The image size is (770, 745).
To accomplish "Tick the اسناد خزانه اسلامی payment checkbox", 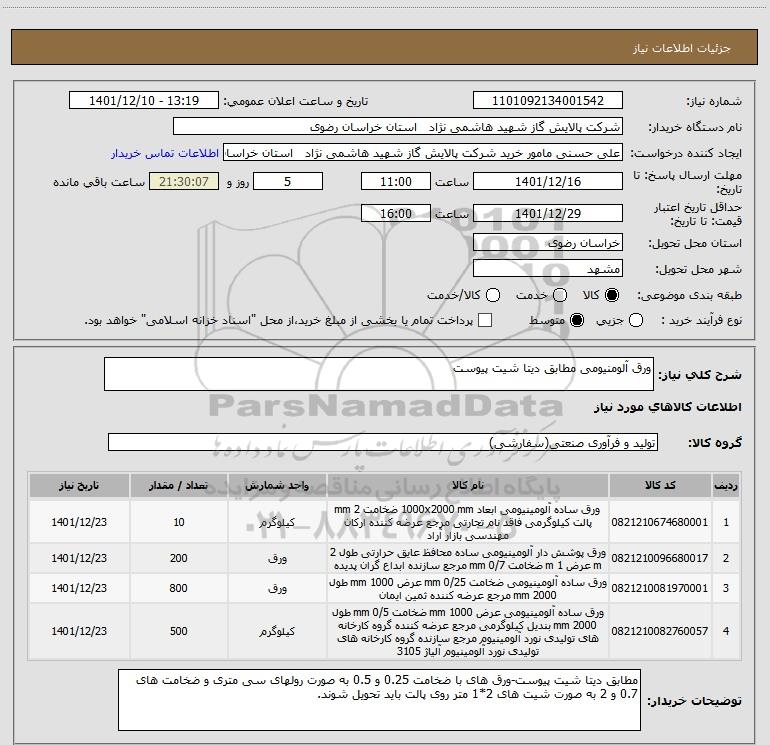I will [485, 320].
